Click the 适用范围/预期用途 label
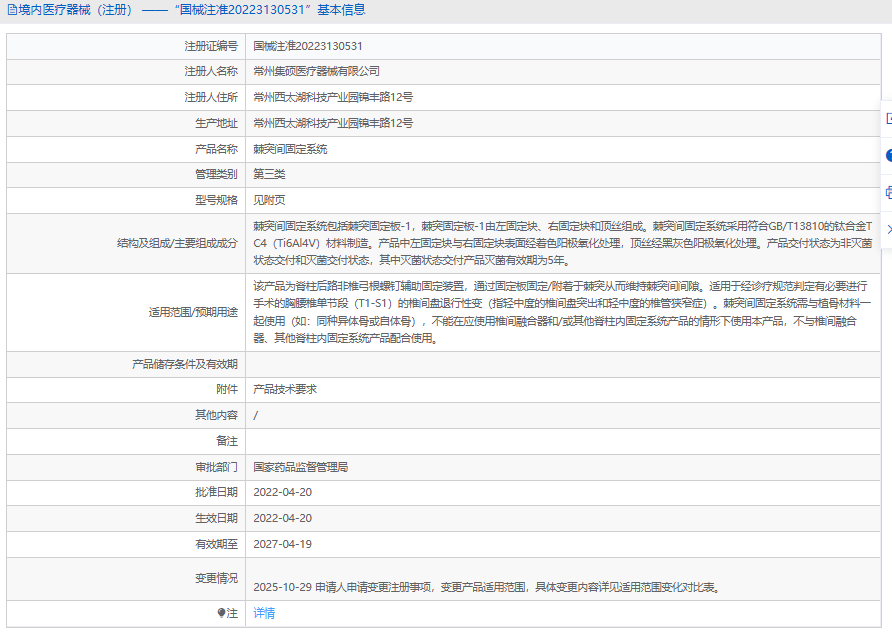 click(193, 312)
